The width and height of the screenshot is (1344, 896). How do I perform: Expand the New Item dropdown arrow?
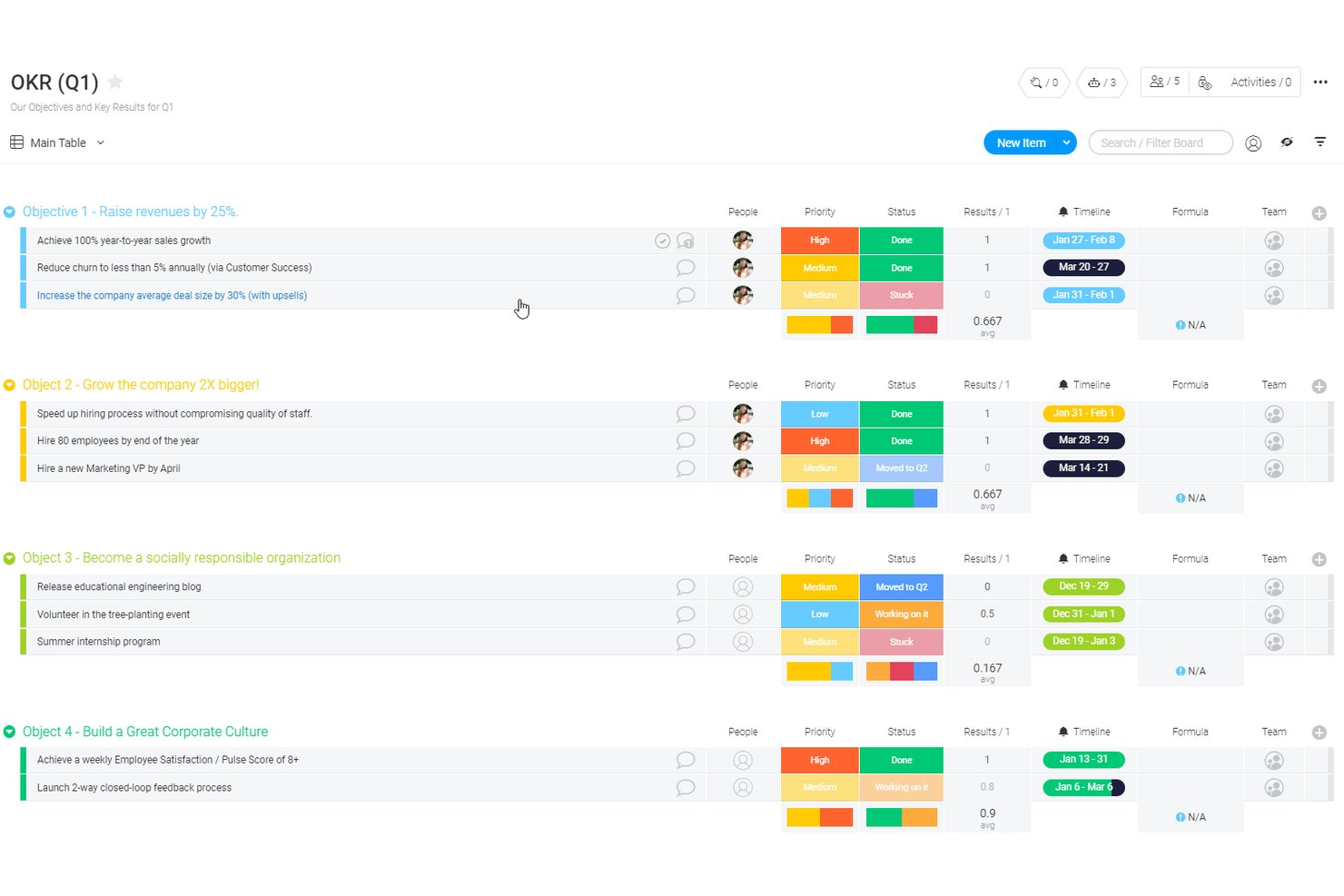[x=1067, y=143]
